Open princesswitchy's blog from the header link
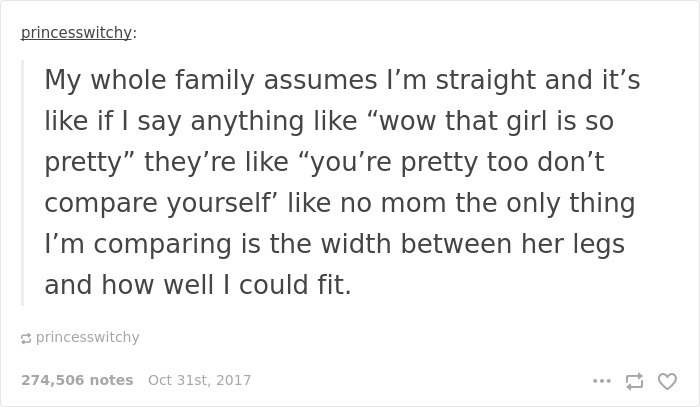 click(76, 33)
